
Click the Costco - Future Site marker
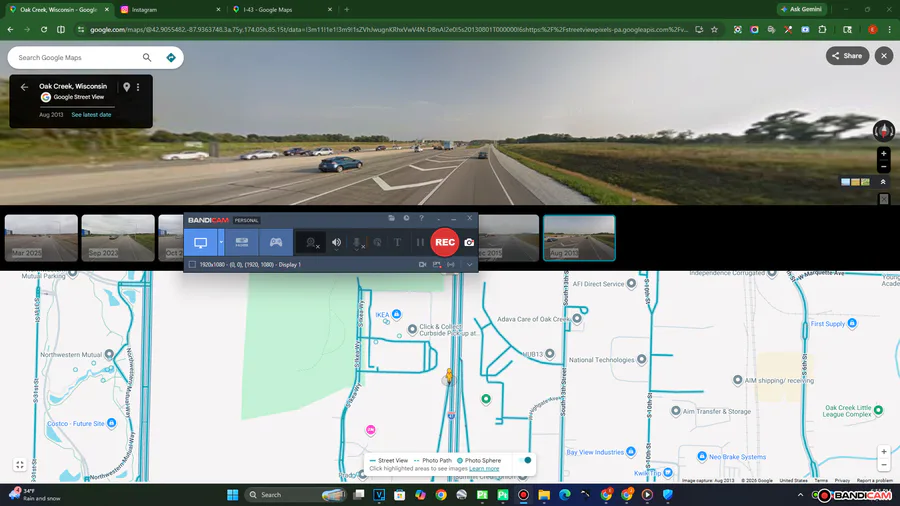[x=111, y=423]
